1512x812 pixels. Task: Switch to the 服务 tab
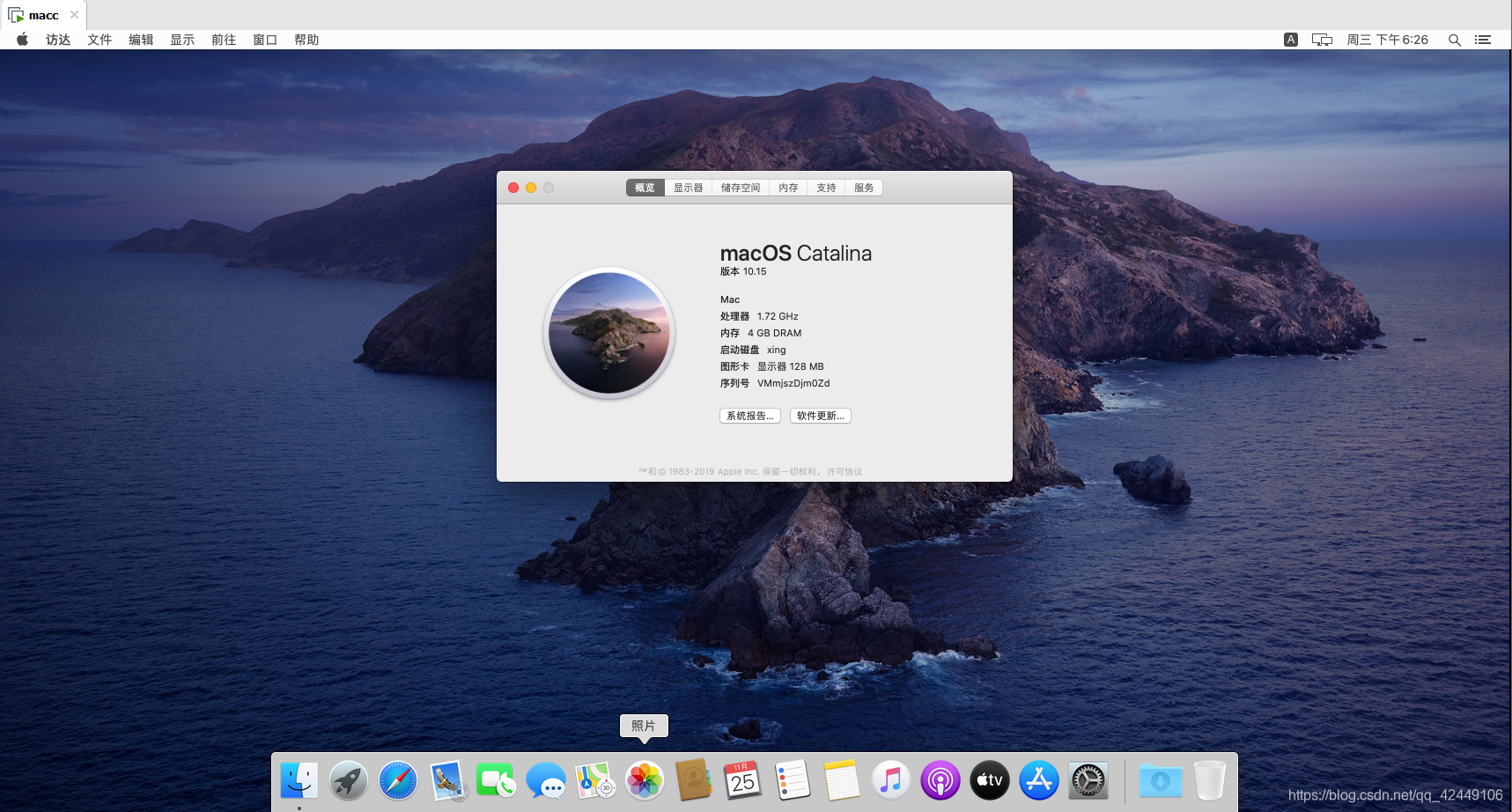(x=864, y=188)
